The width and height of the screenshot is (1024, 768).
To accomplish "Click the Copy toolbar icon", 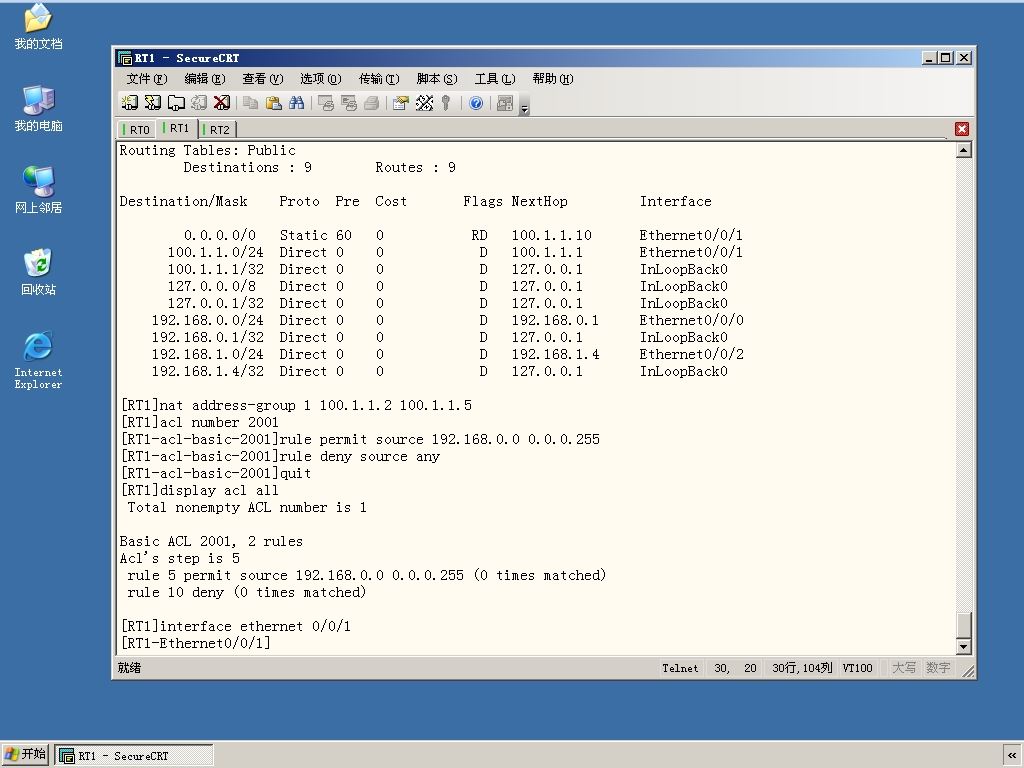I will [251, 103].
